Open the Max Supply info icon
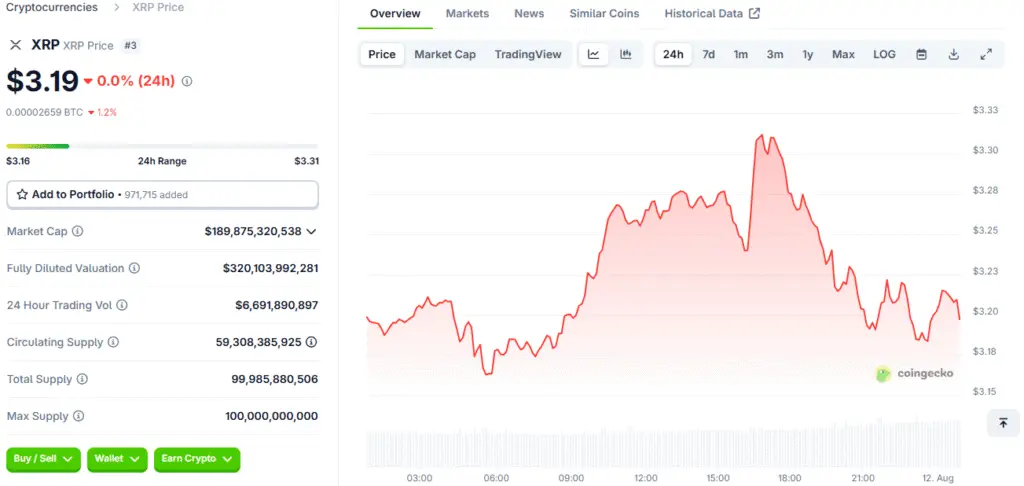This screenshot has height=486, width=1024. (x=78, y=416)
